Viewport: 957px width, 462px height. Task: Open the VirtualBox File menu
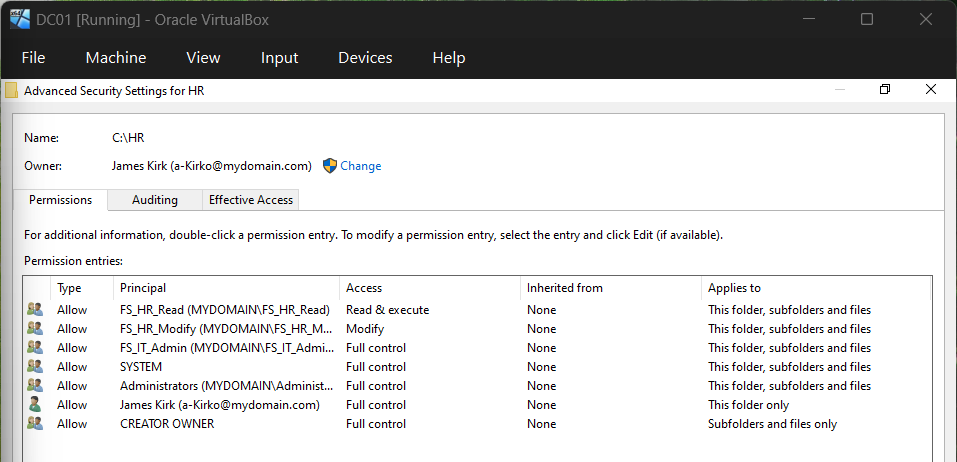(x=33, y=58)
